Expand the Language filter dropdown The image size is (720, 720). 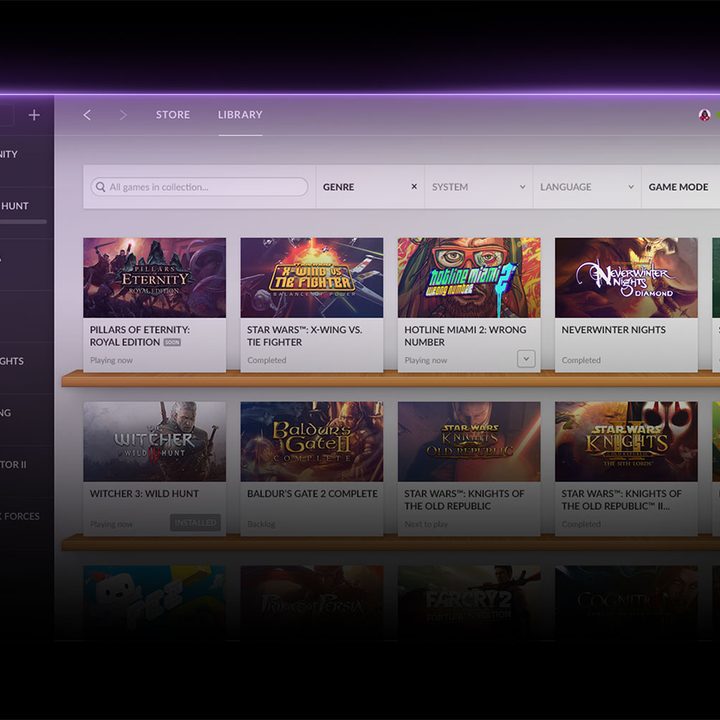[587, 187]
